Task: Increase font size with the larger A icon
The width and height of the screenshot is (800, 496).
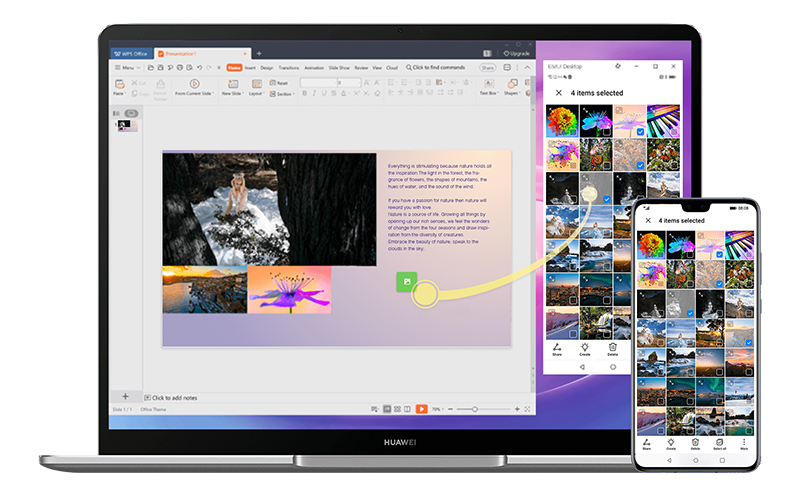Action: (x=367, y=82)
